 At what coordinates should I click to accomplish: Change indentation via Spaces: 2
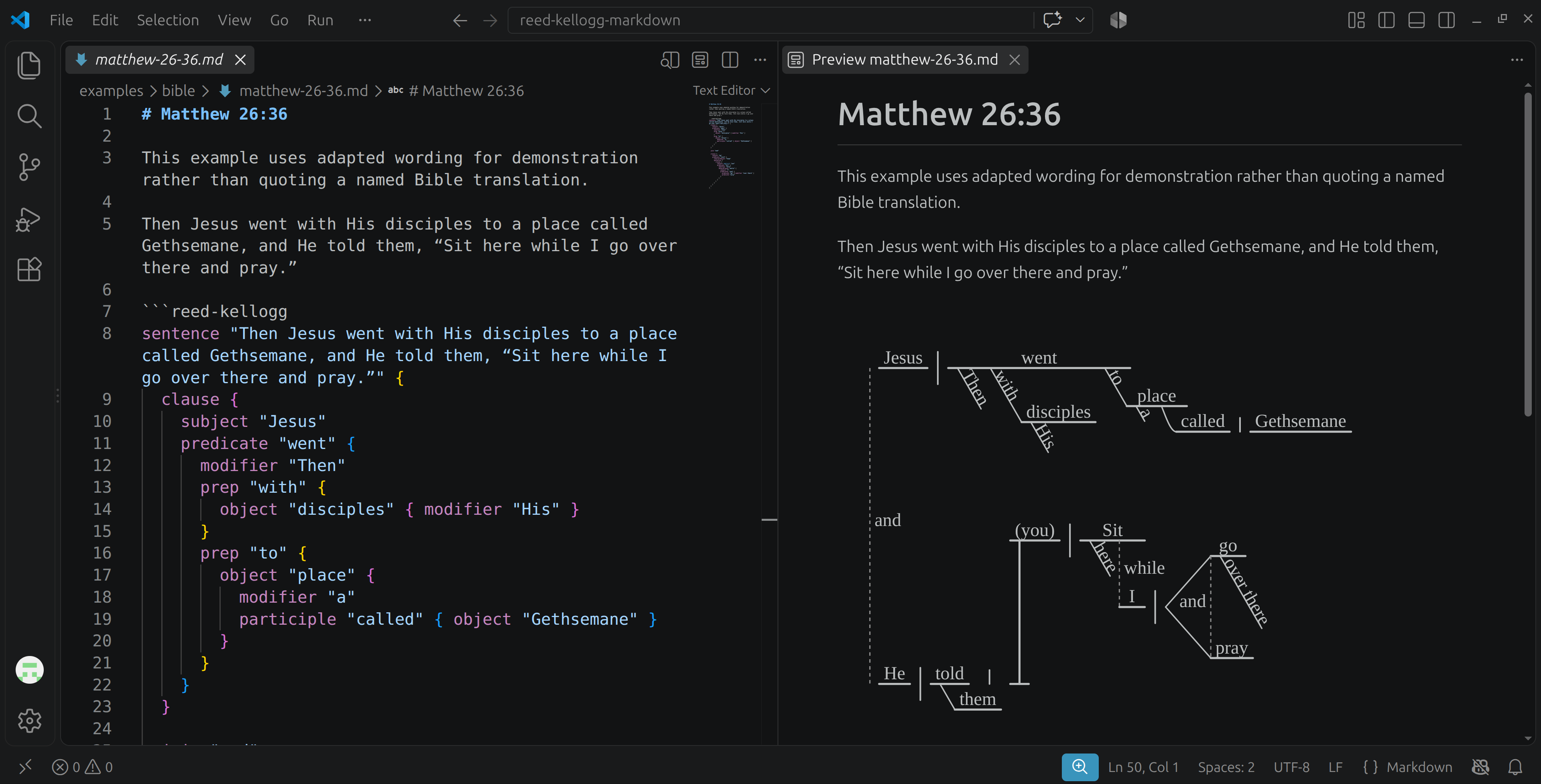tap(1226, 767)
